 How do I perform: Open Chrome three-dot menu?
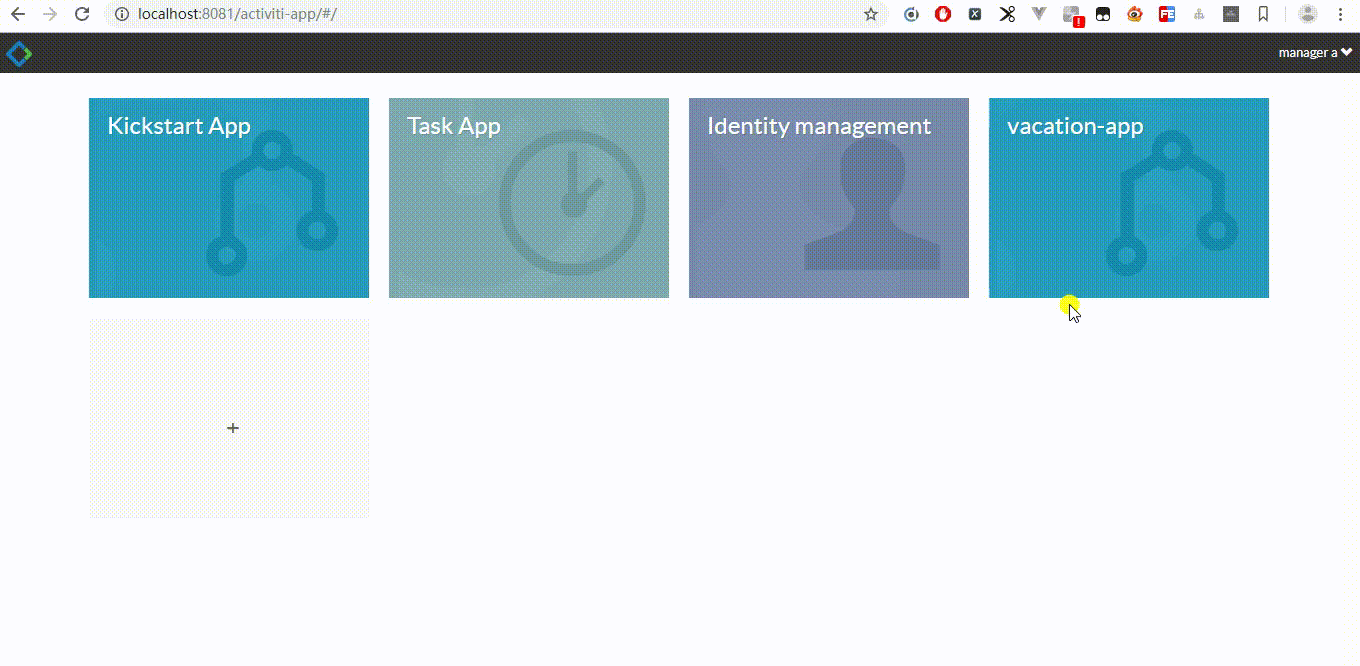1340,14
